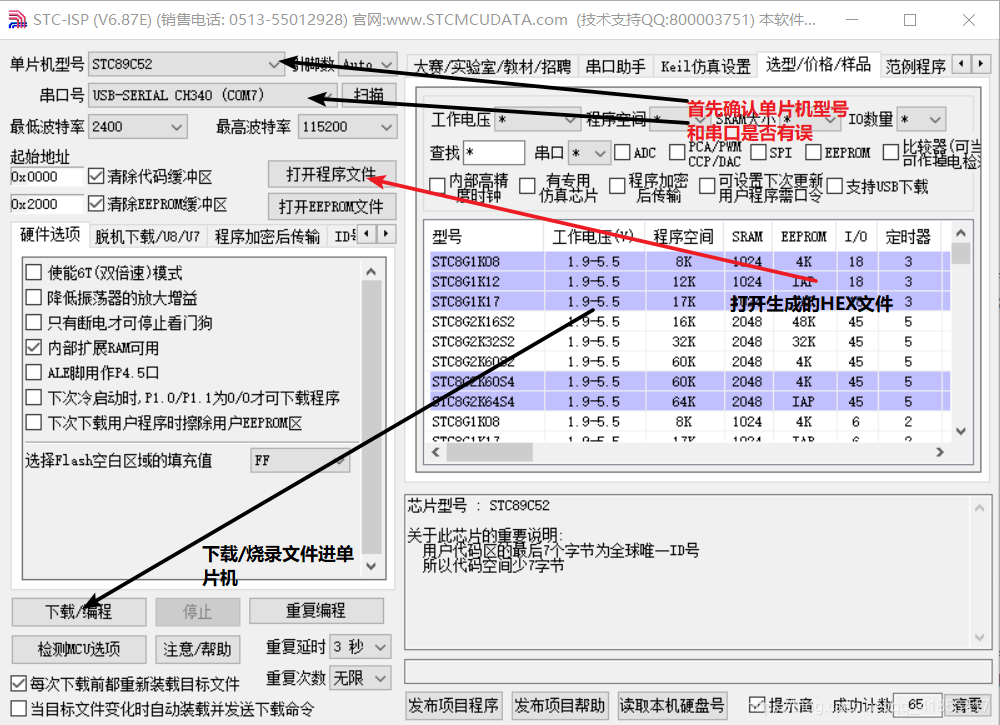Click 打开EEPROM文件 button

(x=332, y=207)
